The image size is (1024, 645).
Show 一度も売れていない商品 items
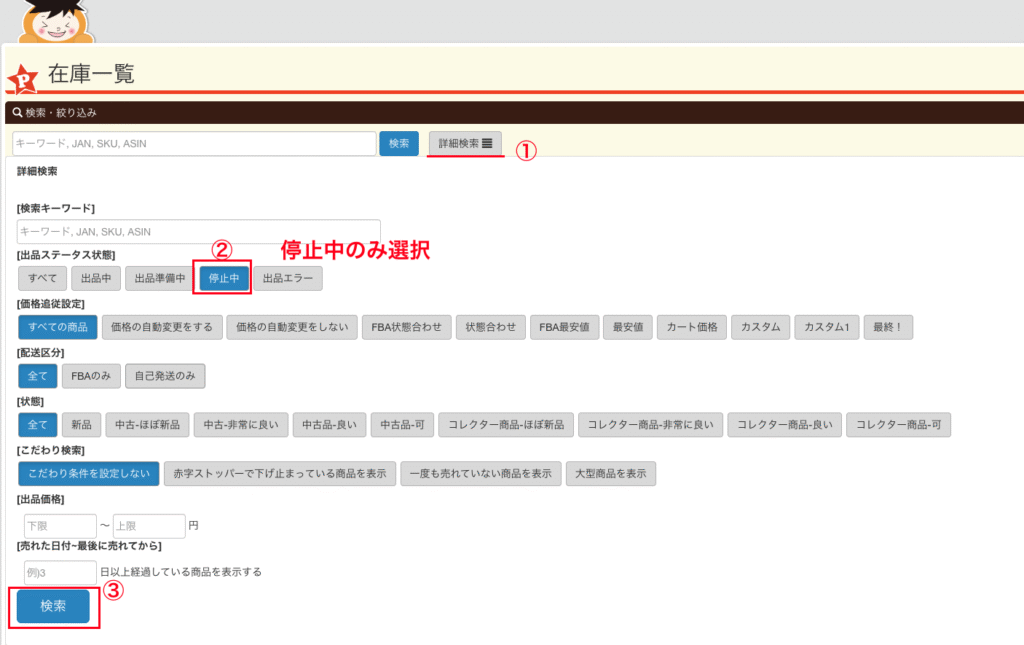click(480, 474)
